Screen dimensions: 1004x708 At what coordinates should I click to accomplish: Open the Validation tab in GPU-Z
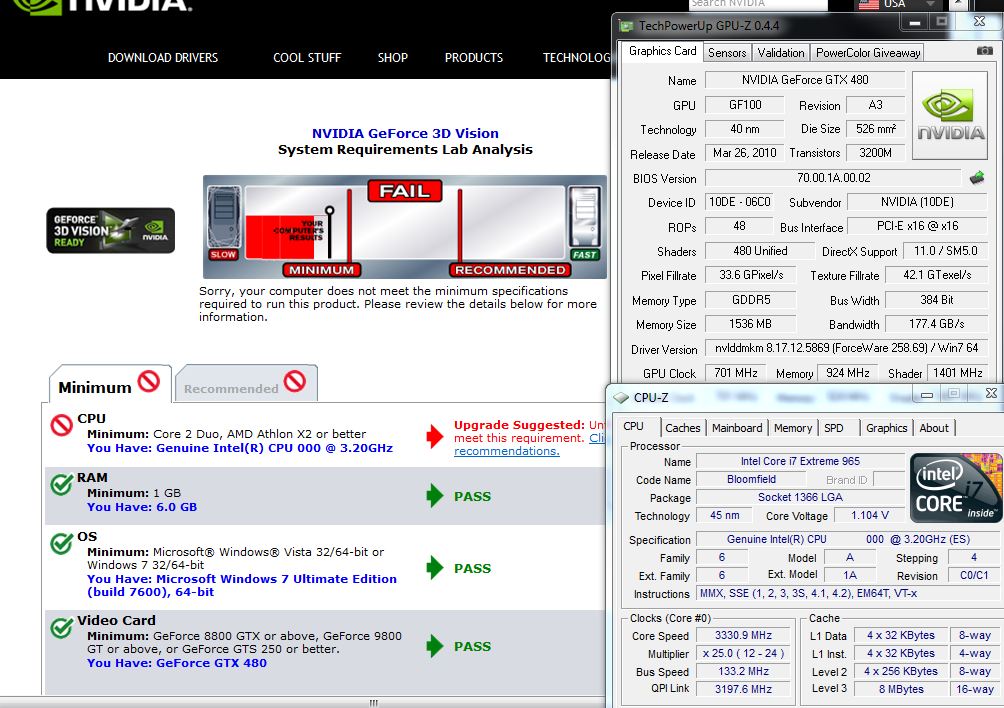[781, 53]
